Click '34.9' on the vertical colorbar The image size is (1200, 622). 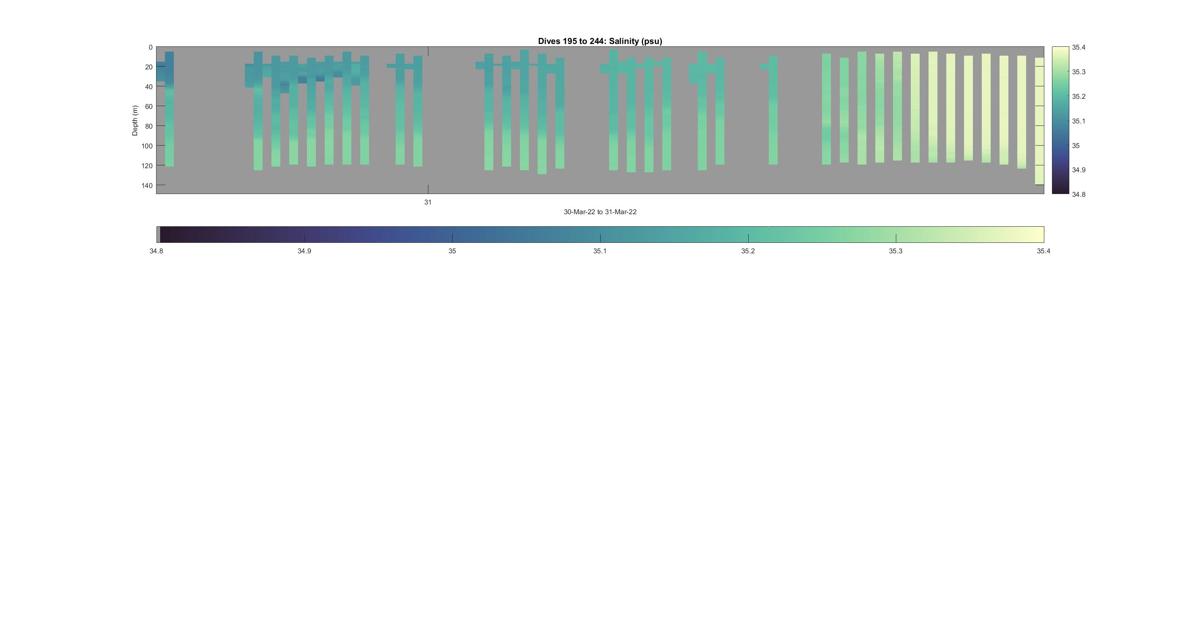[1078, 170]
